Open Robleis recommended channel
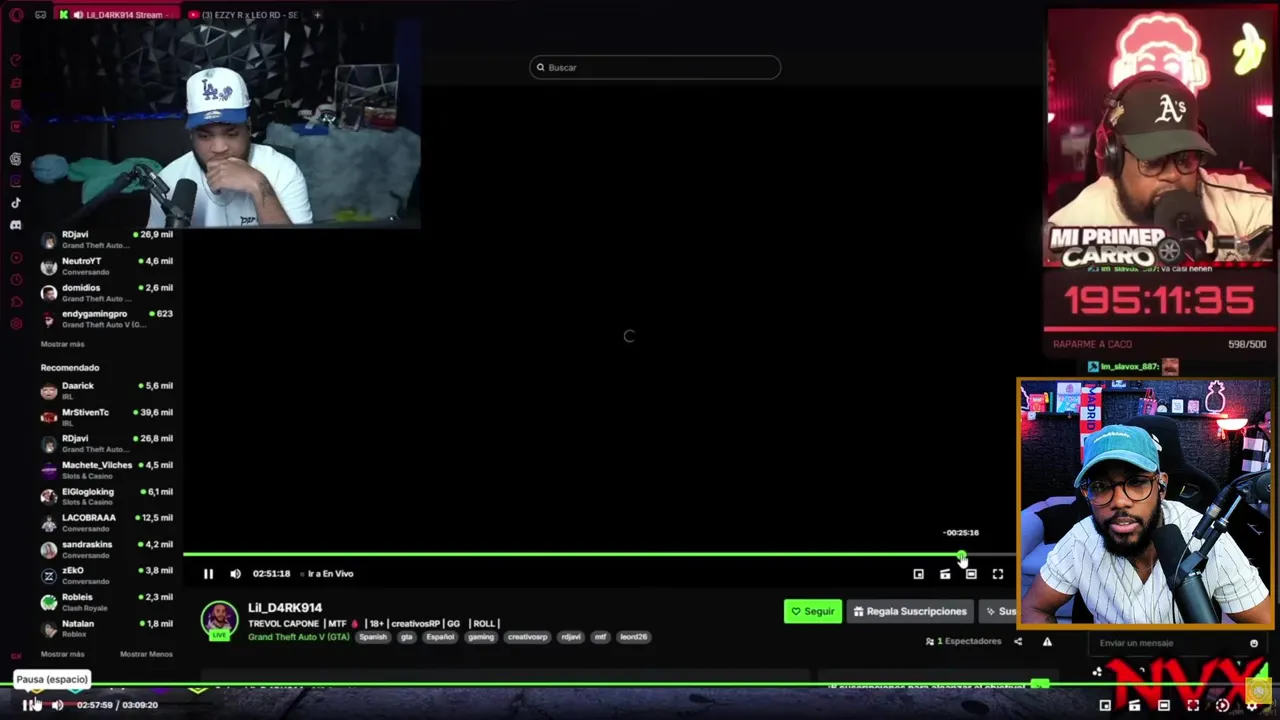Image resolution: width=1280 pixels, height=720 pixels. click(x=106, y=602)
